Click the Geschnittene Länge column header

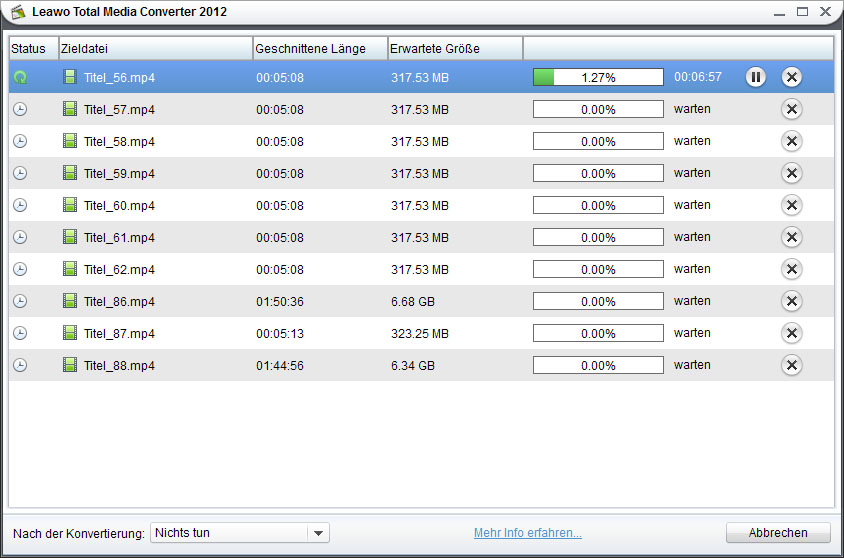320,48
